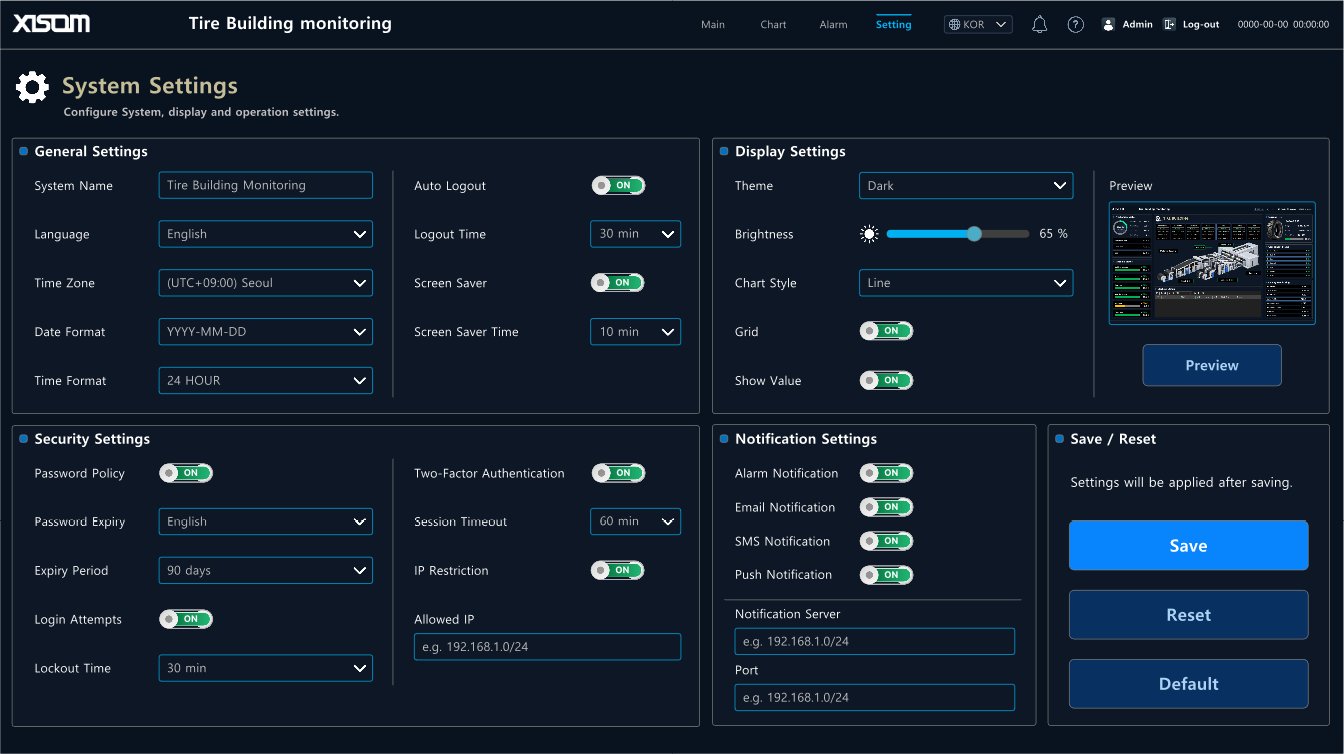
Task: Toggle the Screen Saver switch
Action: pyautogui.click(x=618, y=283)
